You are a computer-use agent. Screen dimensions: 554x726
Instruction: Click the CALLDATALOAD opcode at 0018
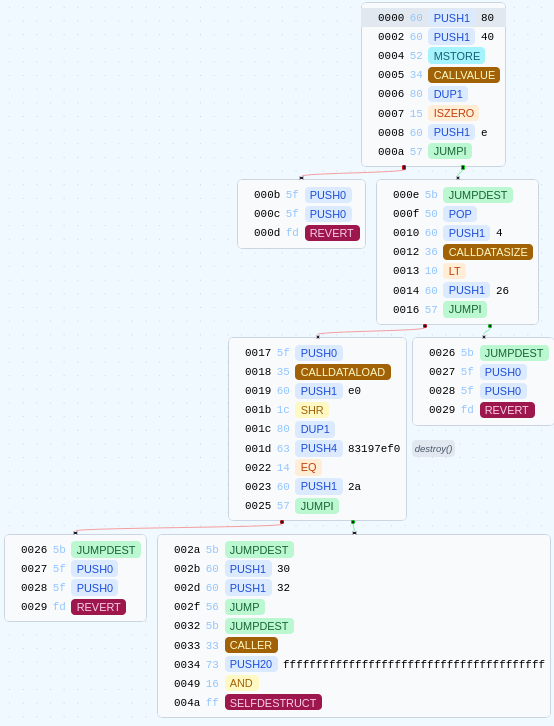point(342,372)
